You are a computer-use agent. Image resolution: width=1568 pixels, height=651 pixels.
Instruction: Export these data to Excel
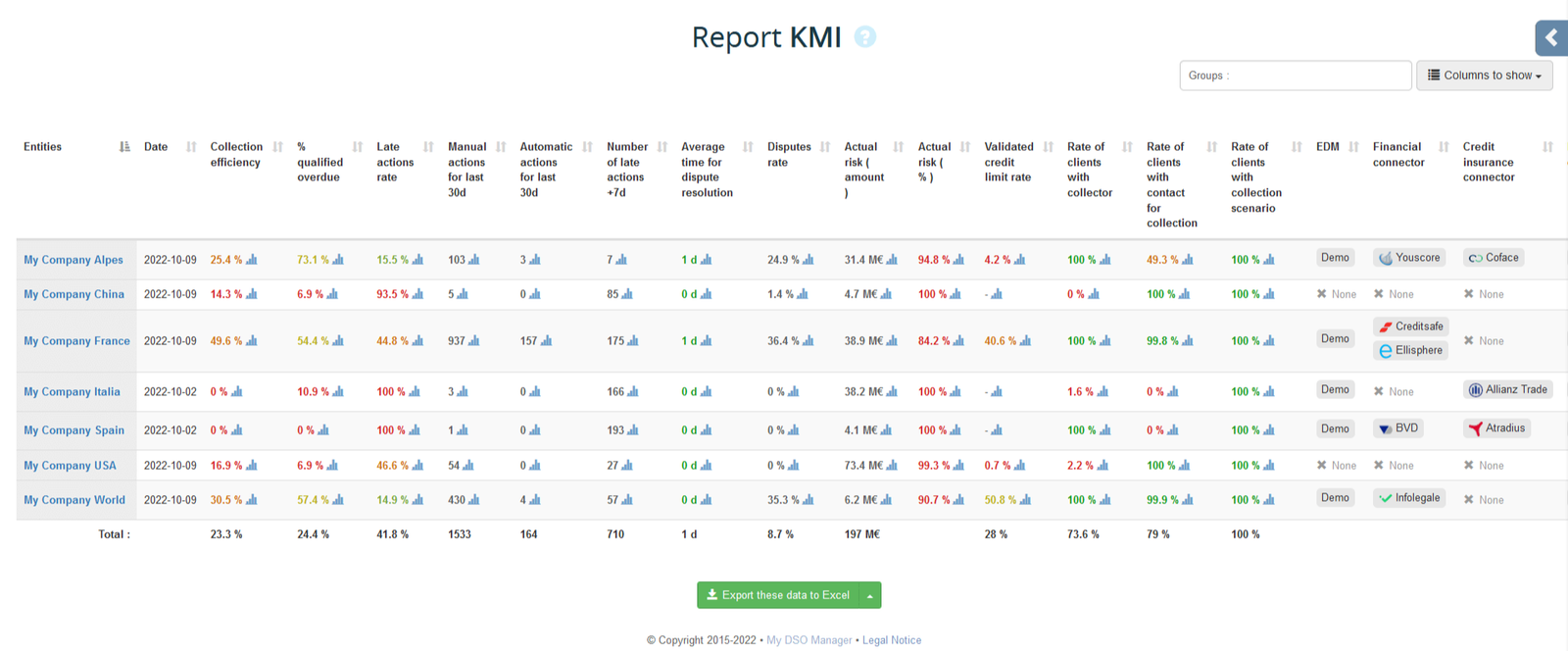(778, 595)
